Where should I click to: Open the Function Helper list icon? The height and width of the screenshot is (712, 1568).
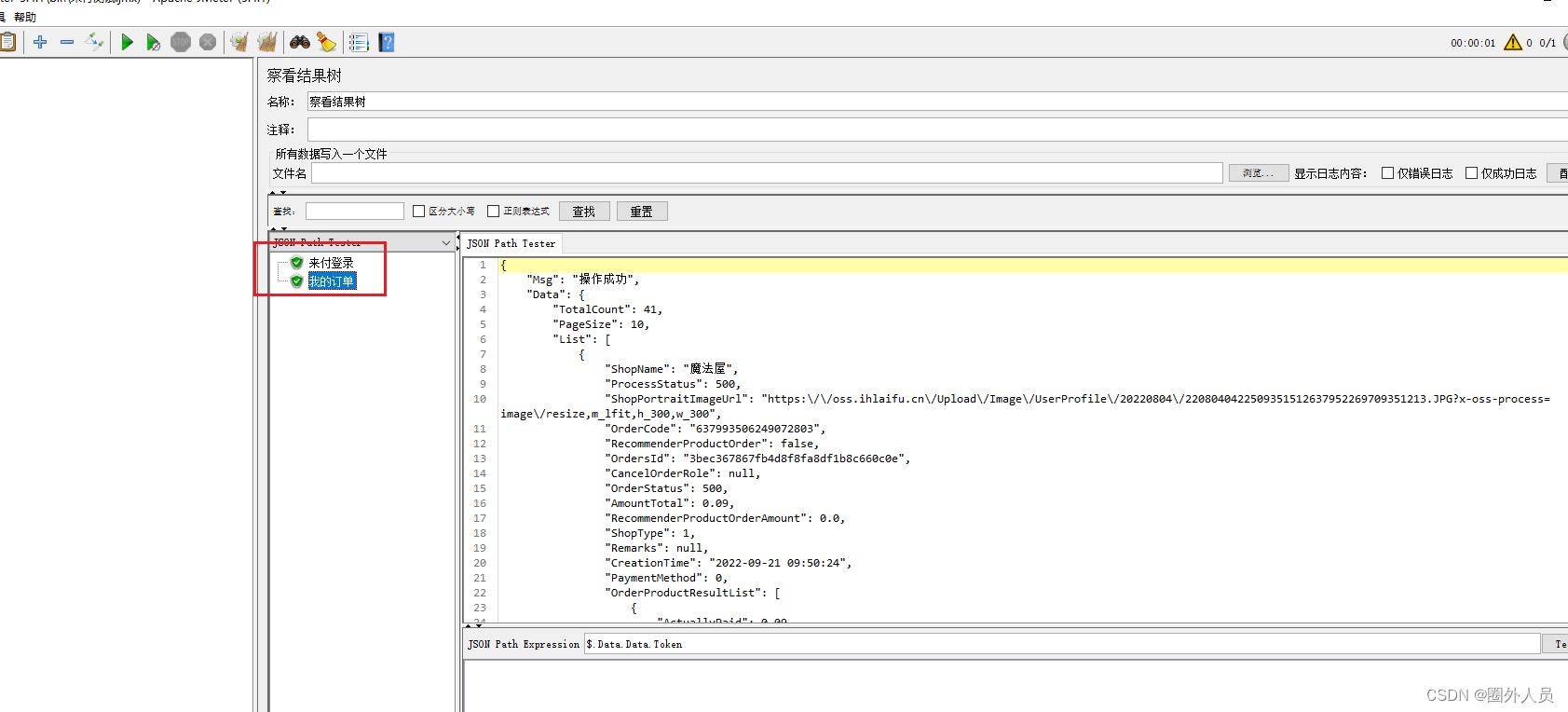click(359, 42)
